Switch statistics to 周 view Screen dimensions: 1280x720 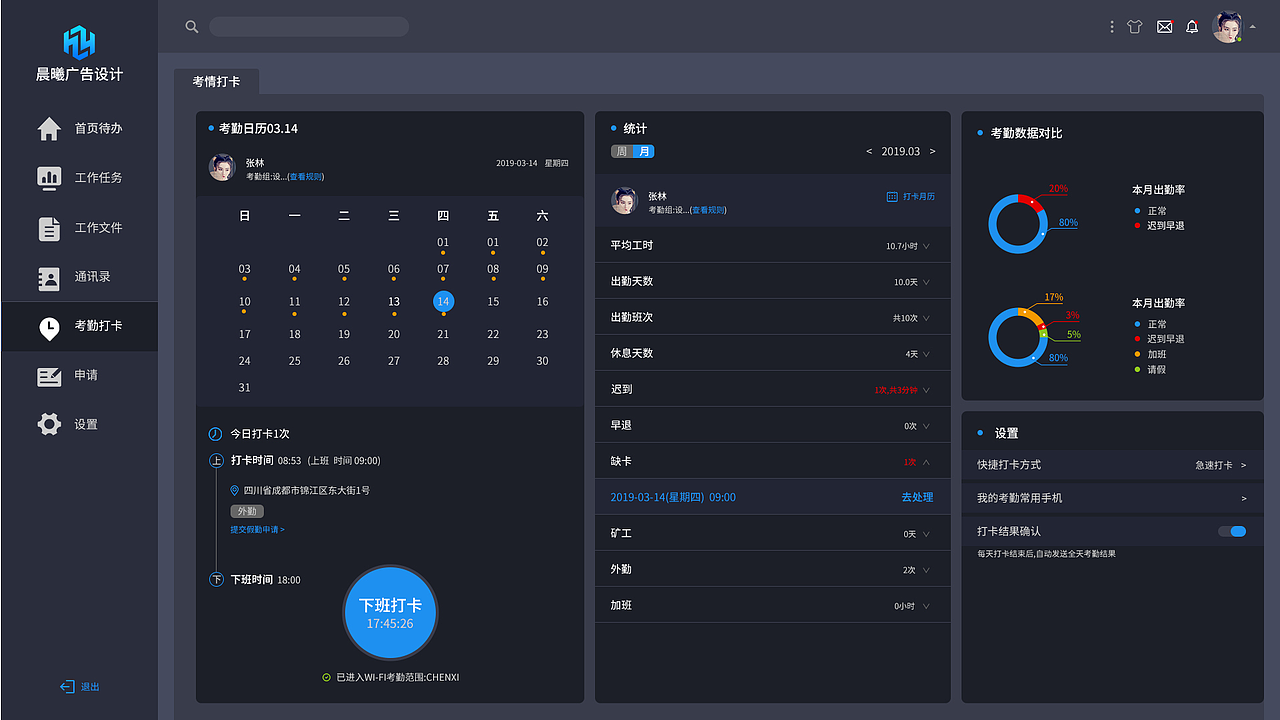622,152
